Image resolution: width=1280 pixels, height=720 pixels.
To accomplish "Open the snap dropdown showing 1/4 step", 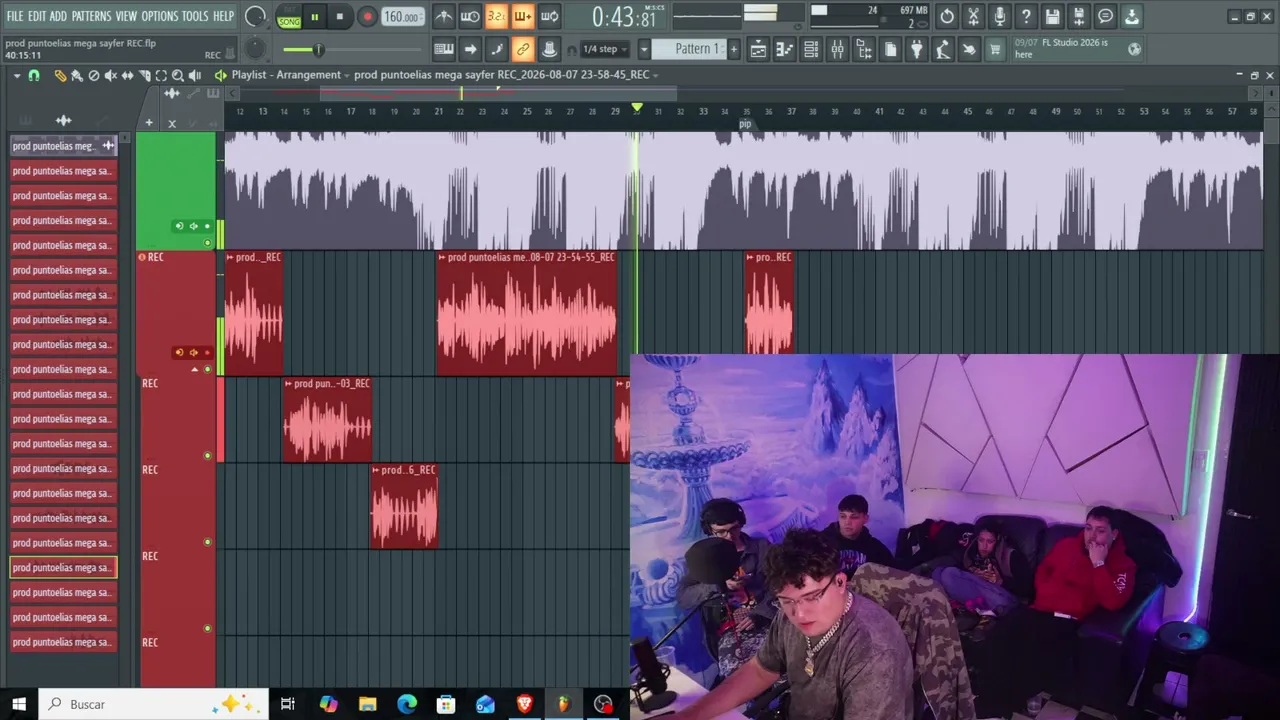I will tap(606, 49).
